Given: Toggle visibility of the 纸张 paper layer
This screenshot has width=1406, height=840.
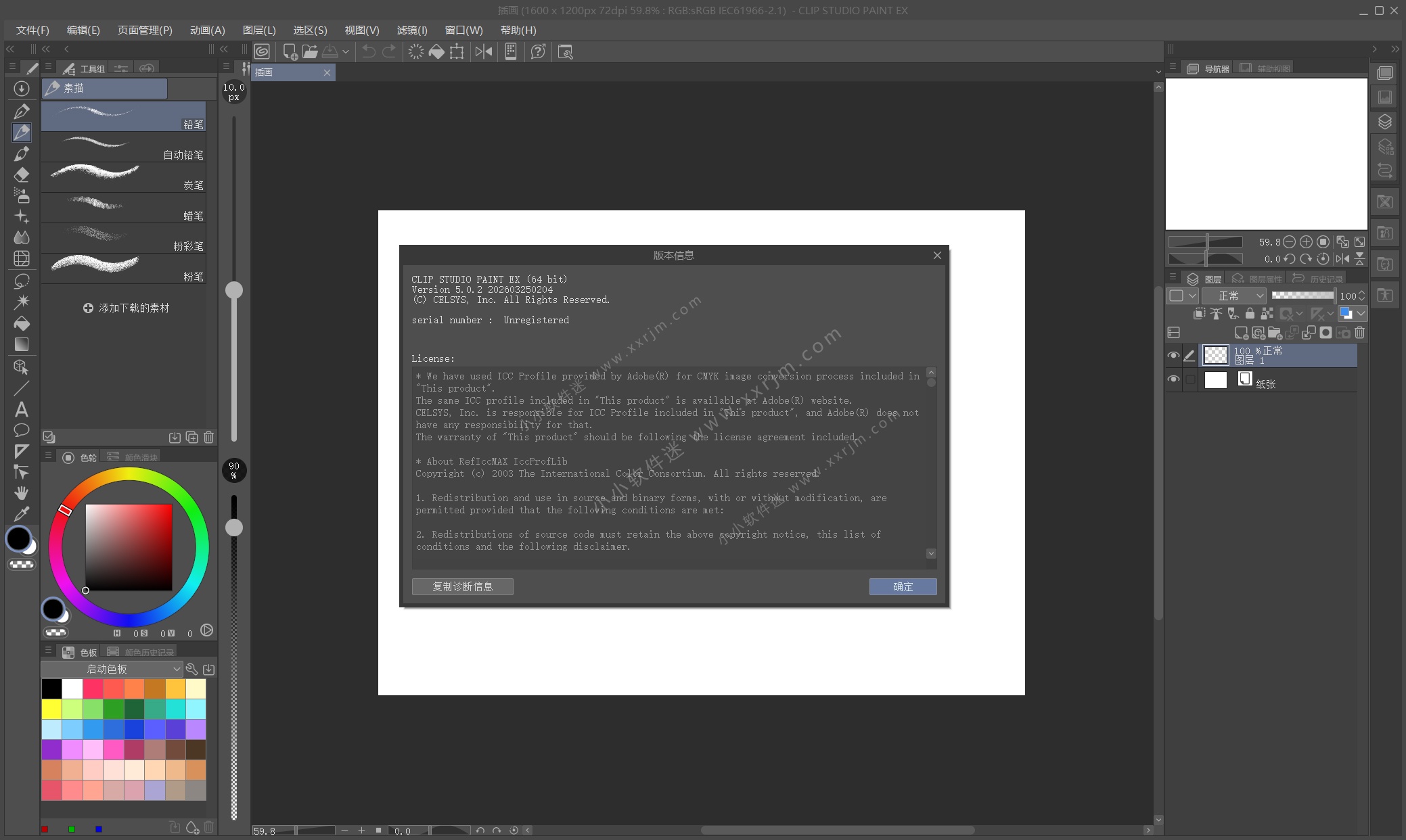Looking at the screenshot, I should tap(1173, 379).
